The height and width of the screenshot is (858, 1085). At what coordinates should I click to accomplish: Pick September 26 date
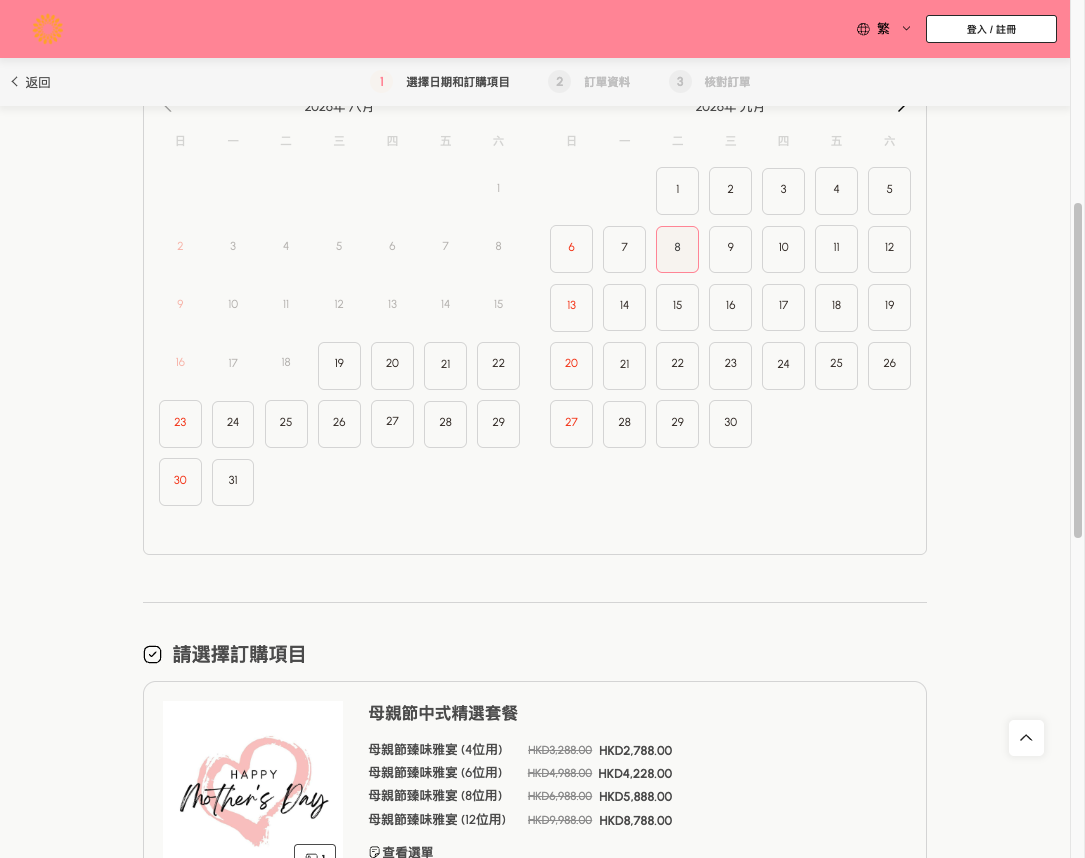[x=889, y=365]
